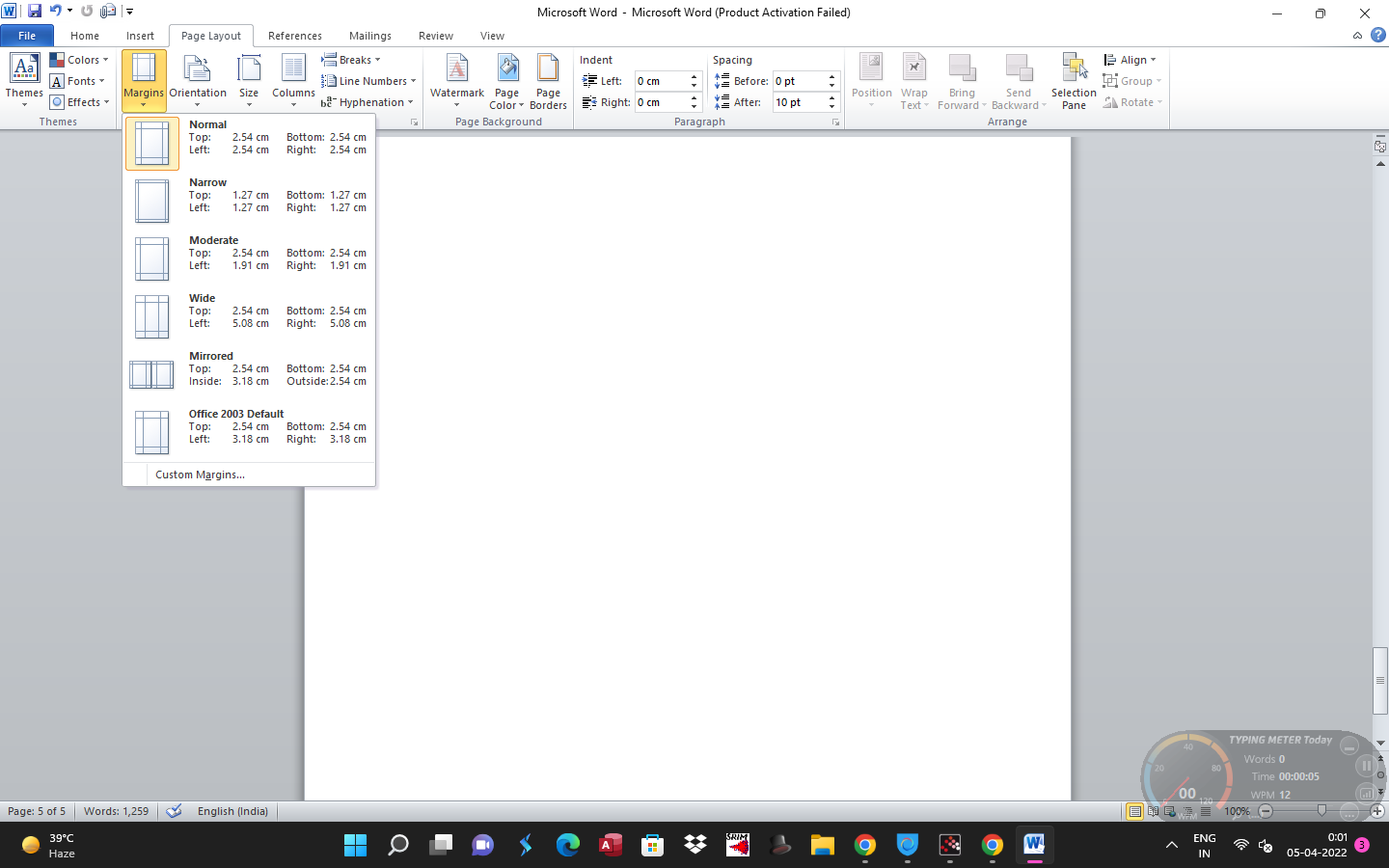Open Print Preview and Print from the Quick Access Toolbar
This screenshot has width=1389, height=868.
pyautogui.click(x=108, y=12)
